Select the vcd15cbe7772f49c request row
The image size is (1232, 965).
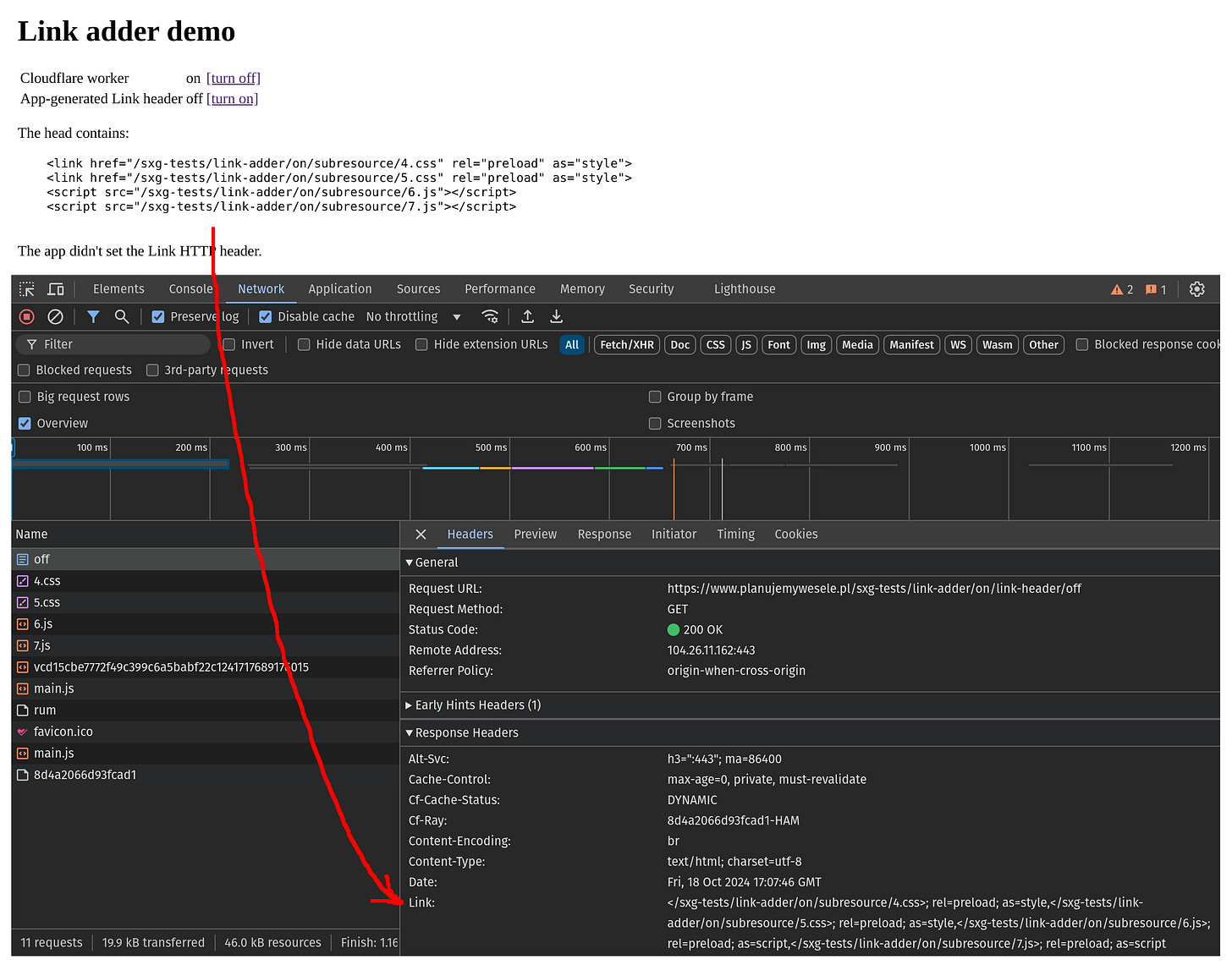point(206,667)
